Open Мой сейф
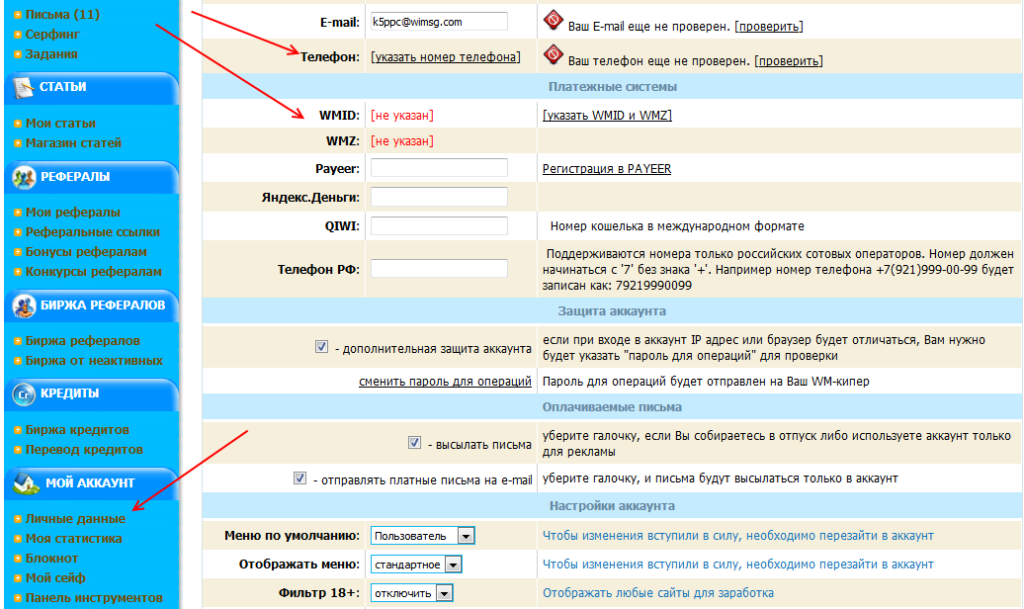The image size is (1024, 609). (x=56, y=578)
